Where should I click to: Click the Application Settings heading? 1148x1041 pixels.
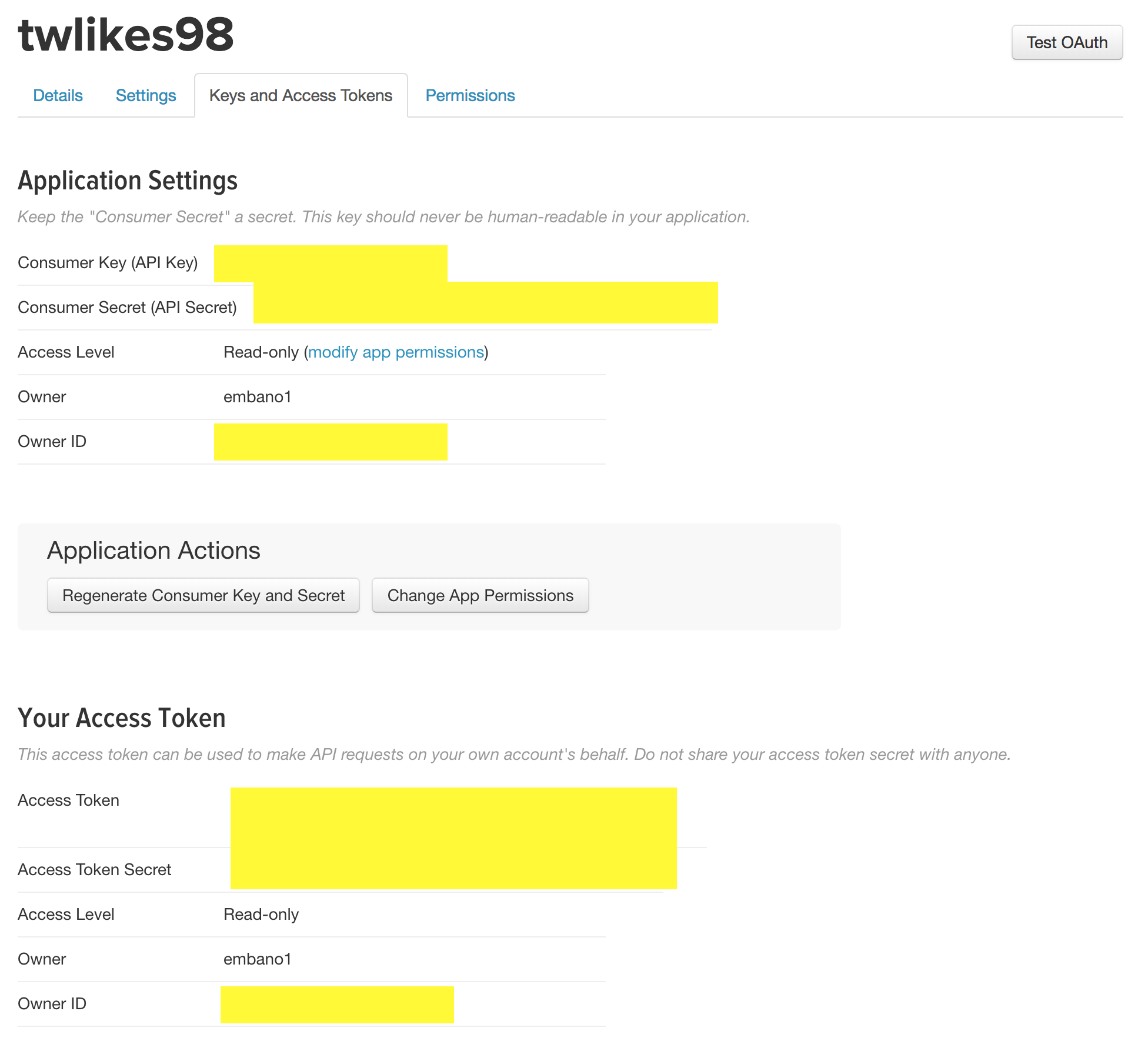(x=128, y=181)
